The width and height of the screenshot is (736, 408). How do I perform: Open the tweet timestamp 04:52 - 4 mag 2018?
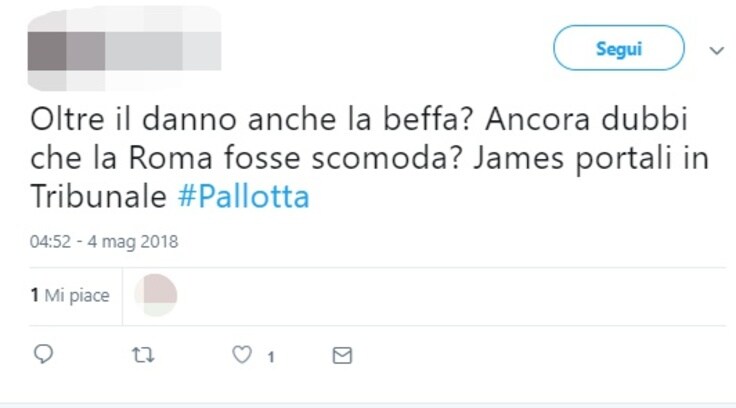(104, 241)
